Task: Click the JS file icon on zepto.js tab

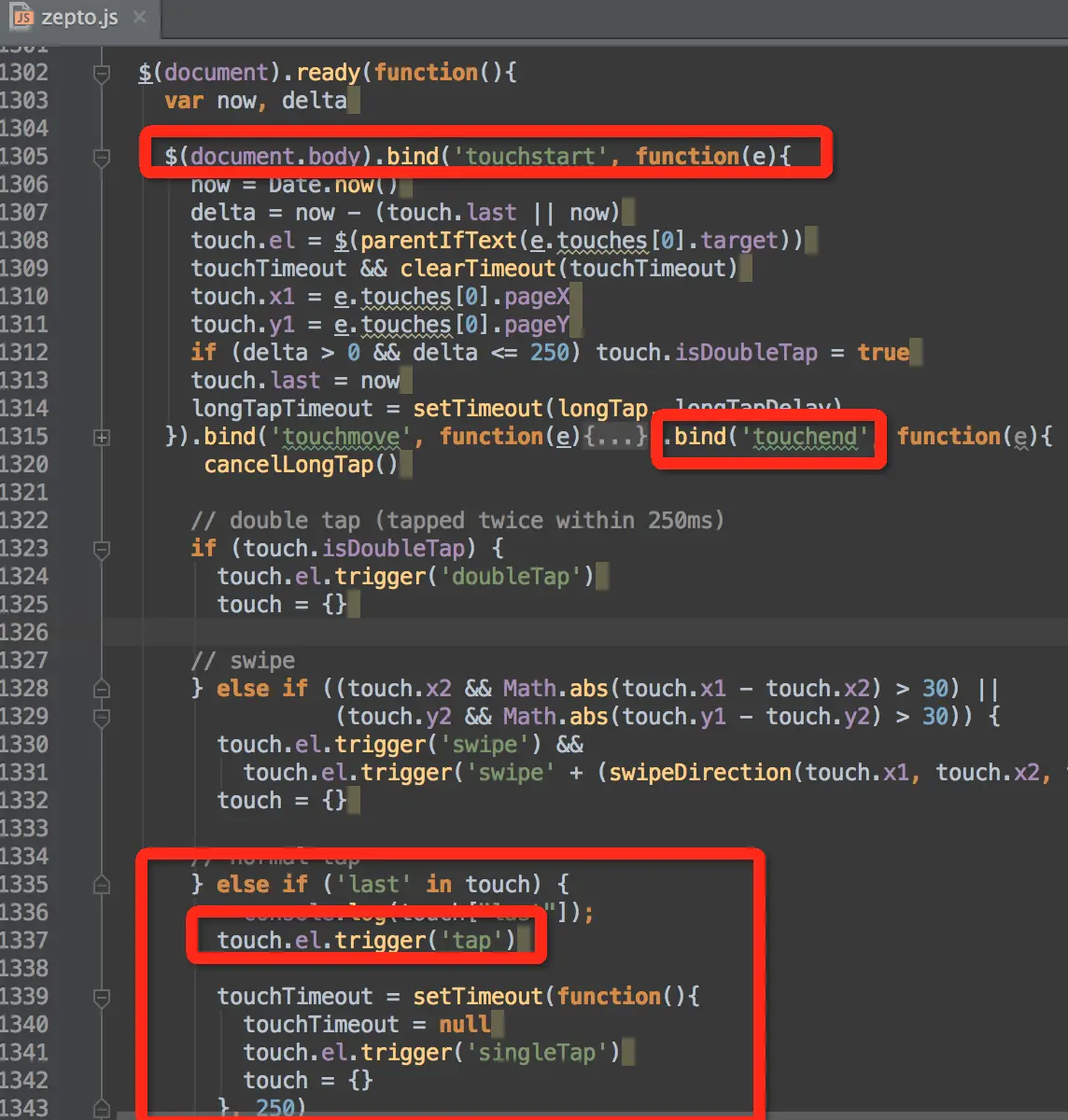Action: (x=23, y=18)
